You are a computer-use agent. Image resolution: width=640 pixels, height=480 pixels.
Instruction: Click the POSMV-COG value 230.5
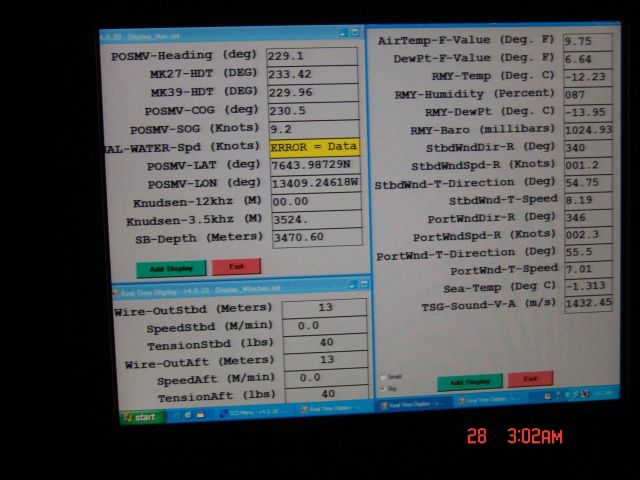(314, 111)
